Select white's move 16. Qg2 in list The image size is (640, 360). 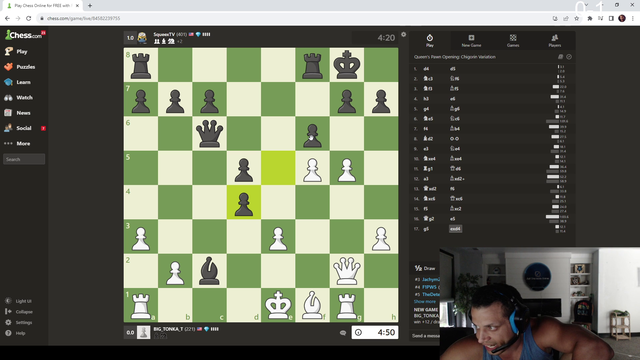tap(429, 219)
